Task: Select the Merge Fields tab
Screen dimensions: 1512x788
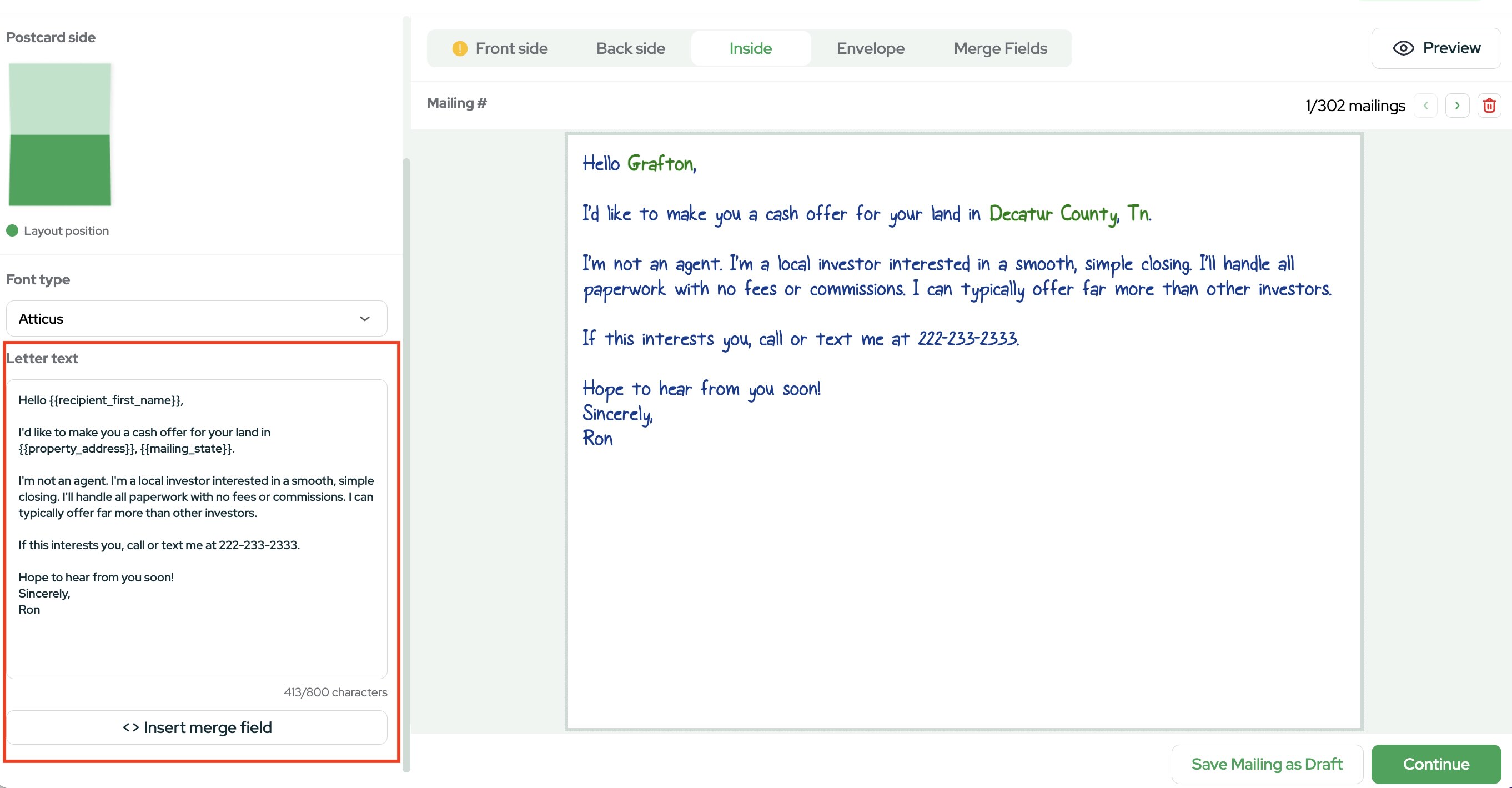Action: coord(999,48)
